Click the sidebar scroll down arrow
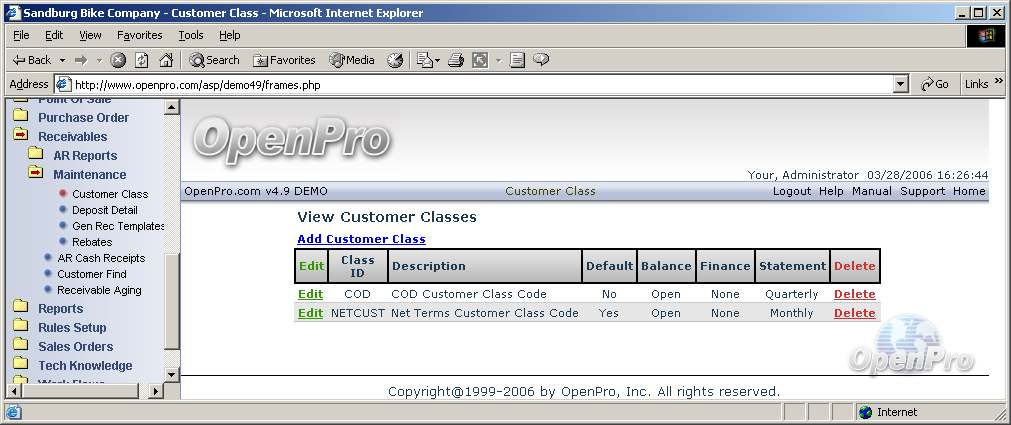 click(x=171, y=375)
